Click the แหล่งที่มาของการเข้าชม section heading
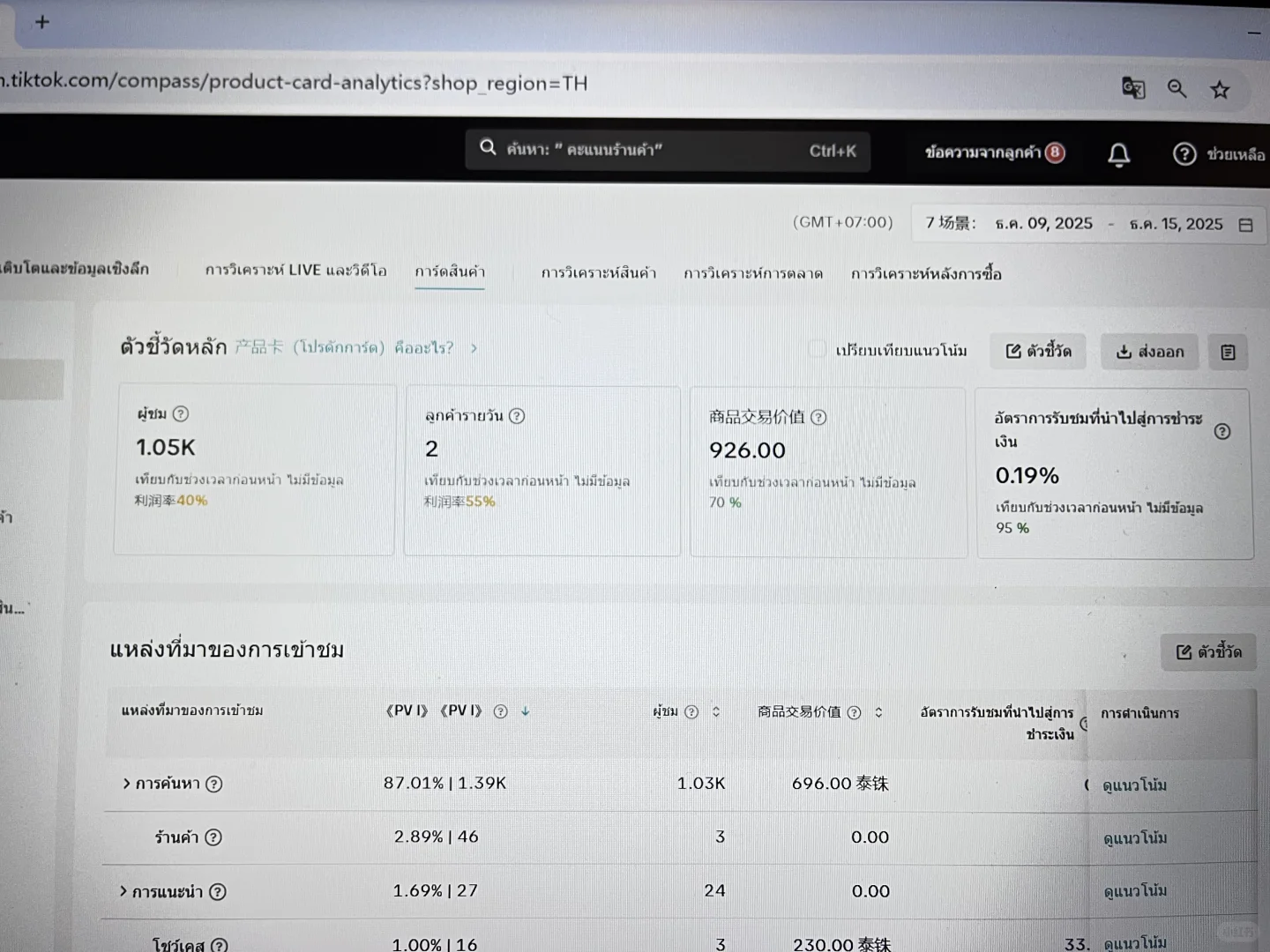This screenshot has width=1270, height=952. click(x=227, y=650)
